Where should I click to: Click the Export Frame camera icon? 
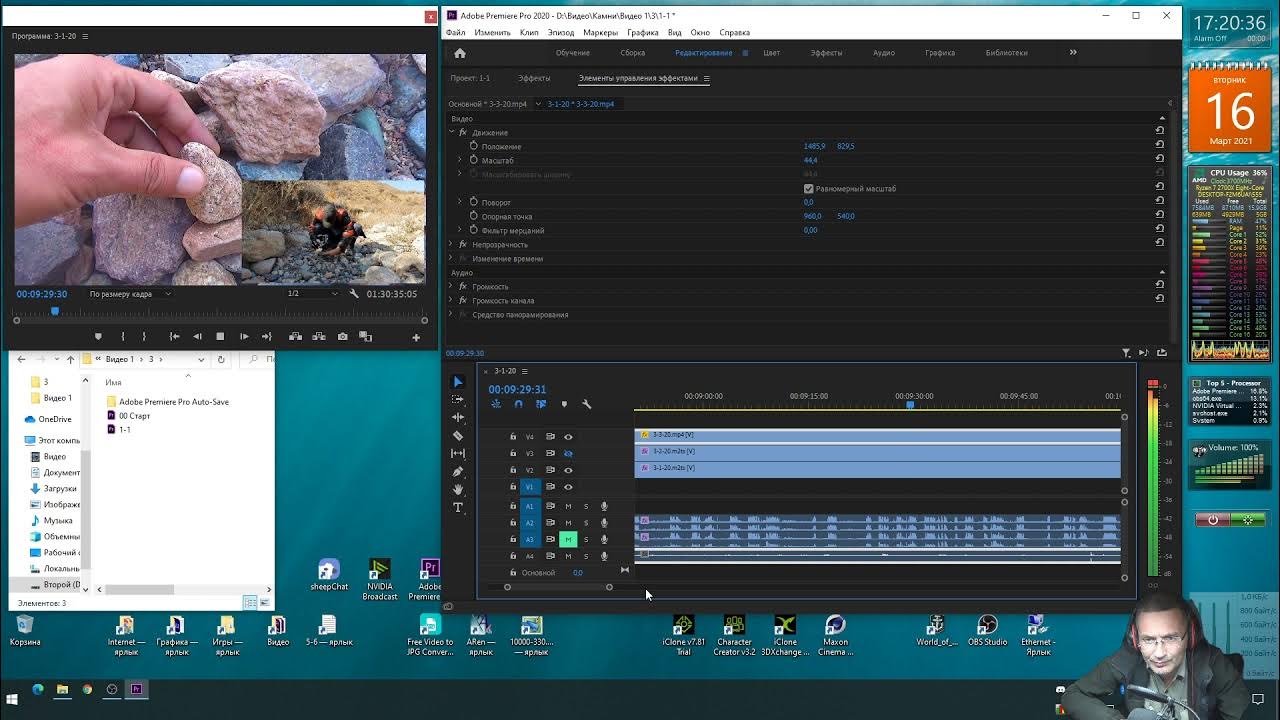tap(343, 337)
